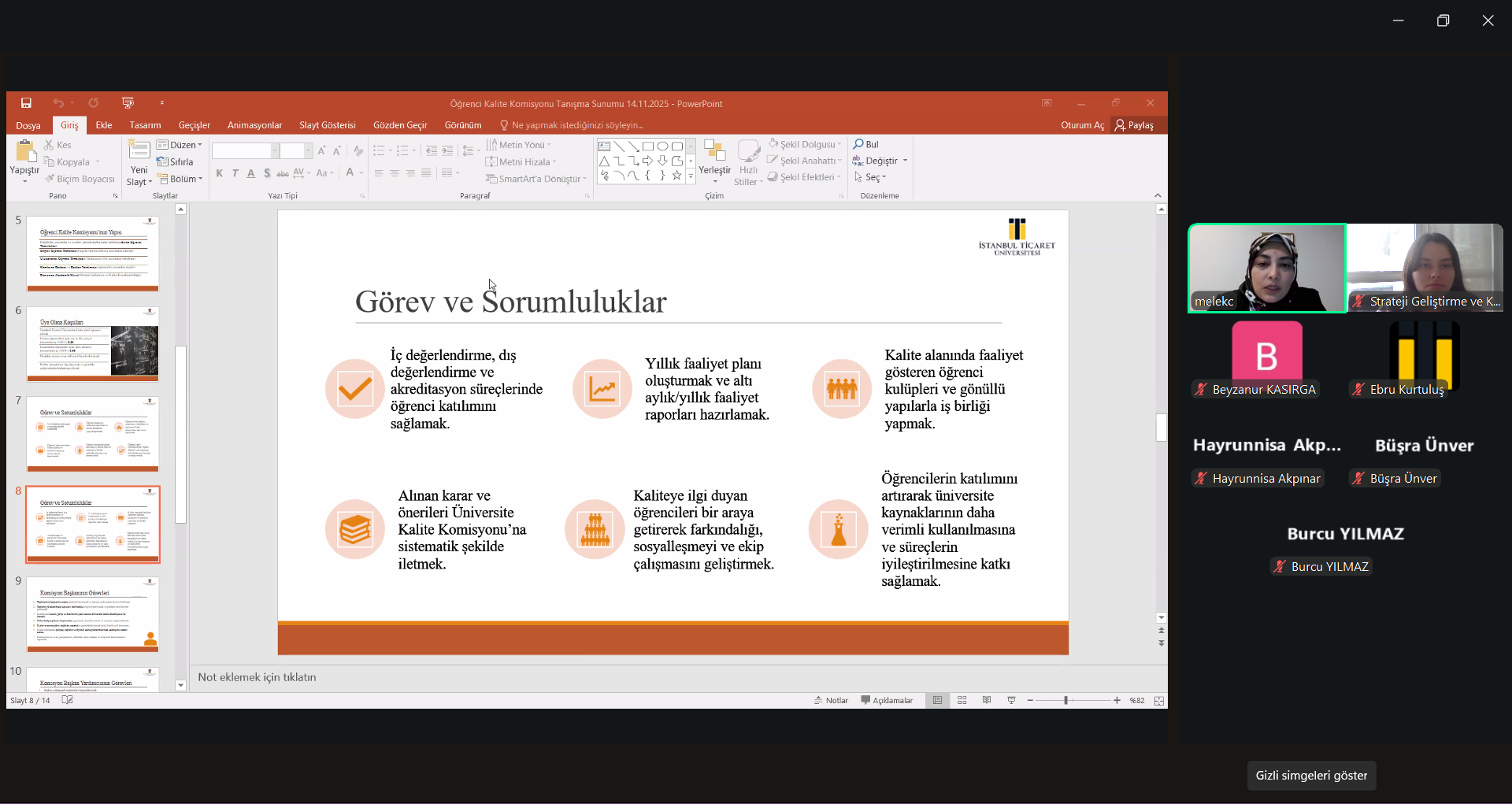Click the Yapıştır (Paste) icon

24,152
